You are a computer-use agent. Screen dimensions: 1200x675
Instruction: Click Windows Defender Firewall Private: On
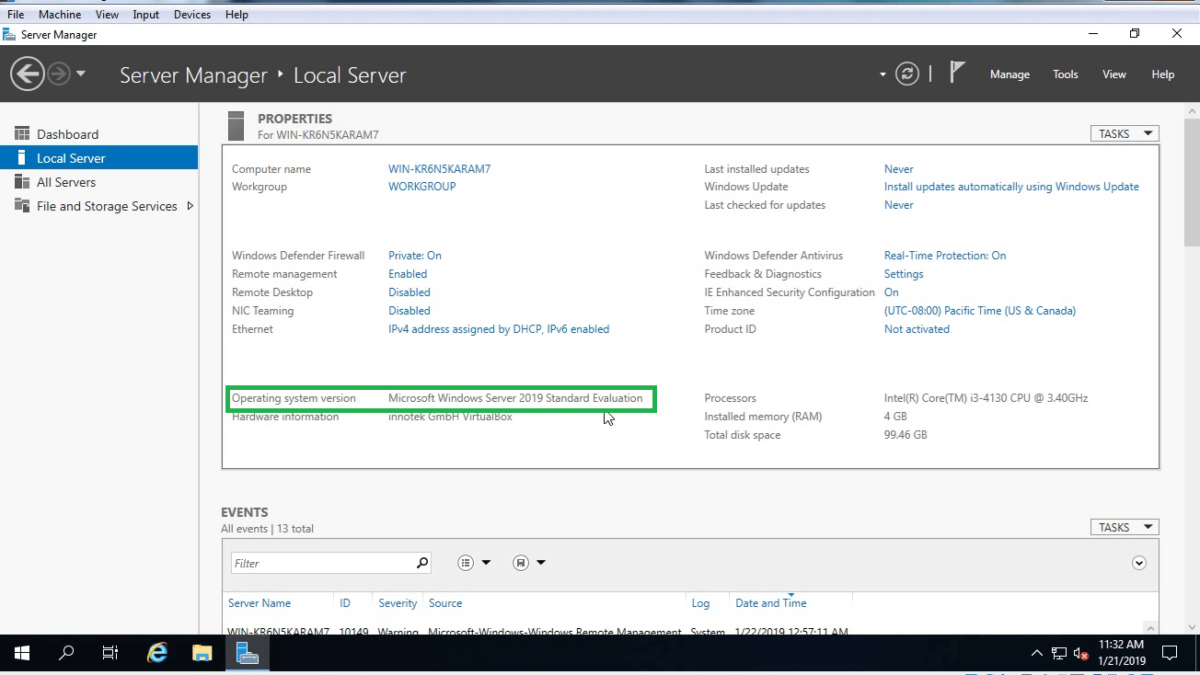tap(415, 256)
